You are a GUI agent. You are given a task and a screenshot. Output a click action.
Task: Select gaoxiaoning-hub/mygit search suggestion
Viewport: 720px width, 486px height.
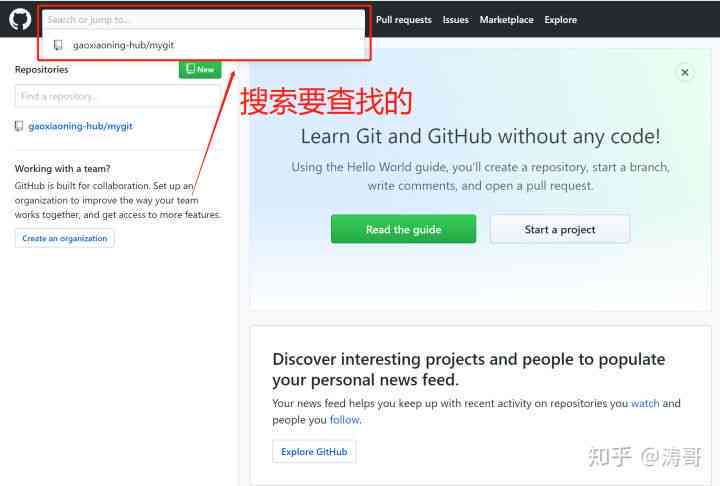point(203,45)
